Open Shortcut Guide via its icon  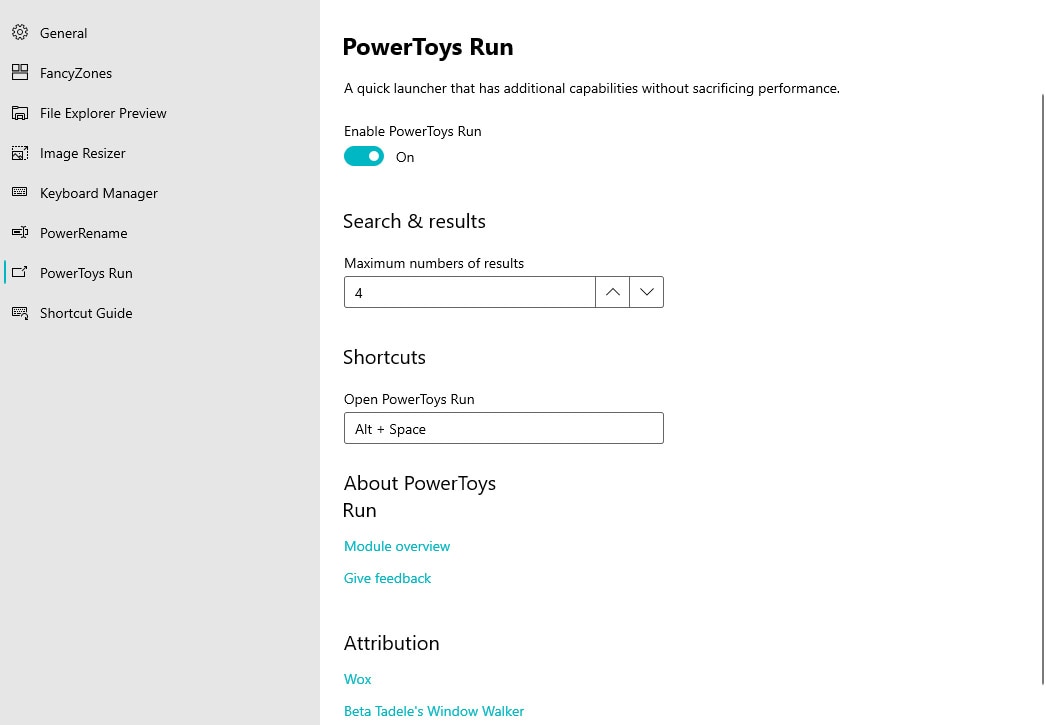click(19, 312)
